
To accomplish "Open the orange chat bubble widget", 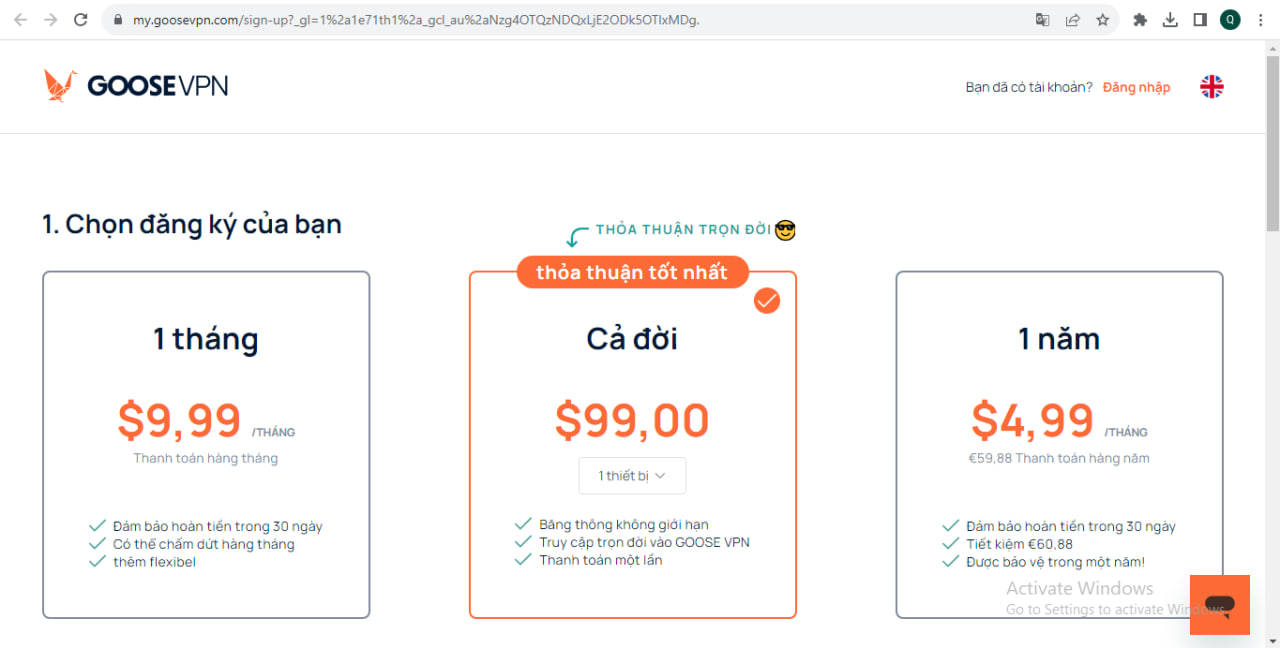I will click(1219, 605).
